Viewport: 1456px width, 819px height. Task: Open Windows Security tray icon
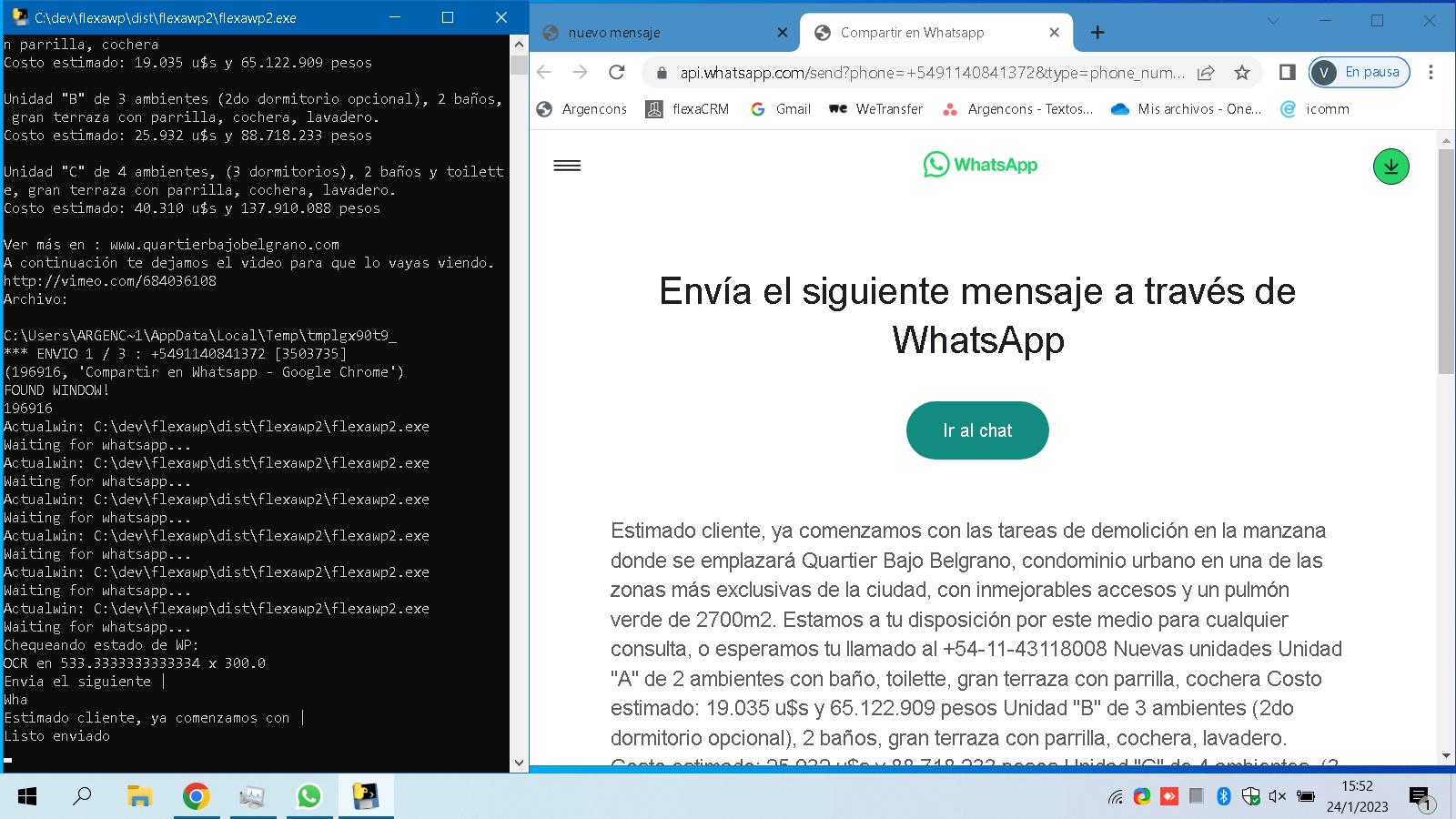pos(1250,796)
